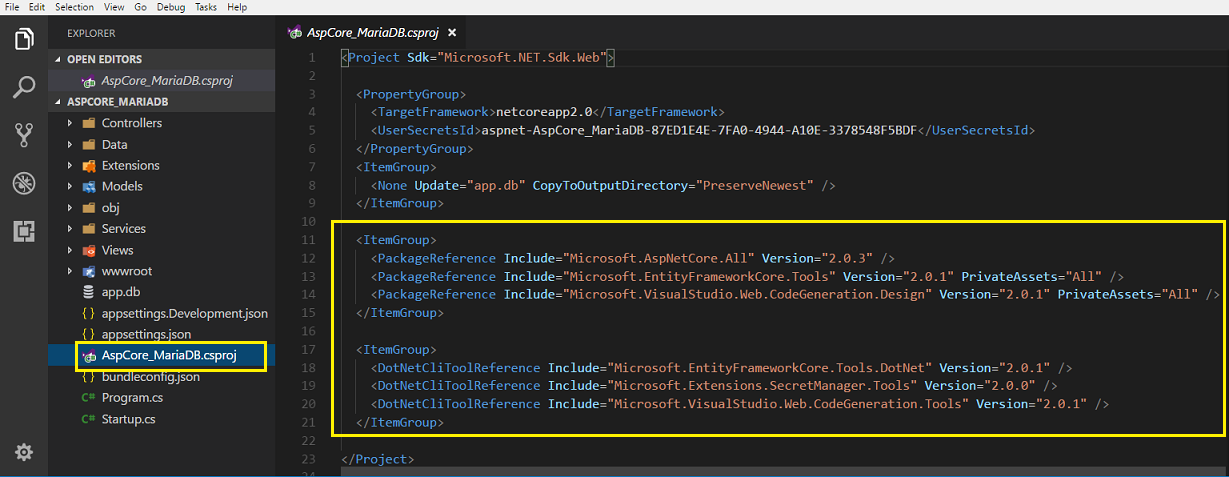
Task: Open the Debug menu
Action: [171, 6]
